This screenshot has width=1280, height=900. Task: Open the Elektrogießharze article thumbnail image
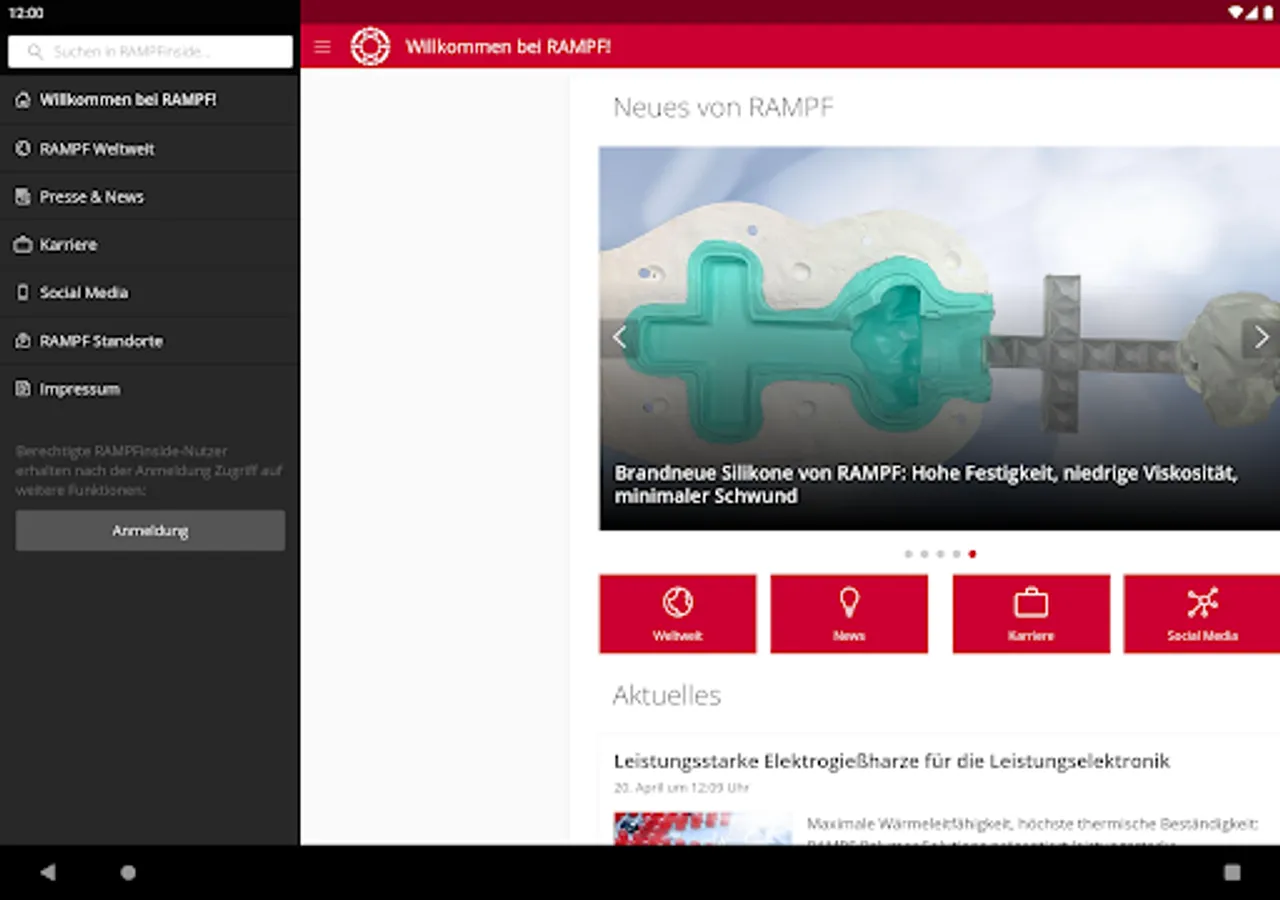[703, 828]
